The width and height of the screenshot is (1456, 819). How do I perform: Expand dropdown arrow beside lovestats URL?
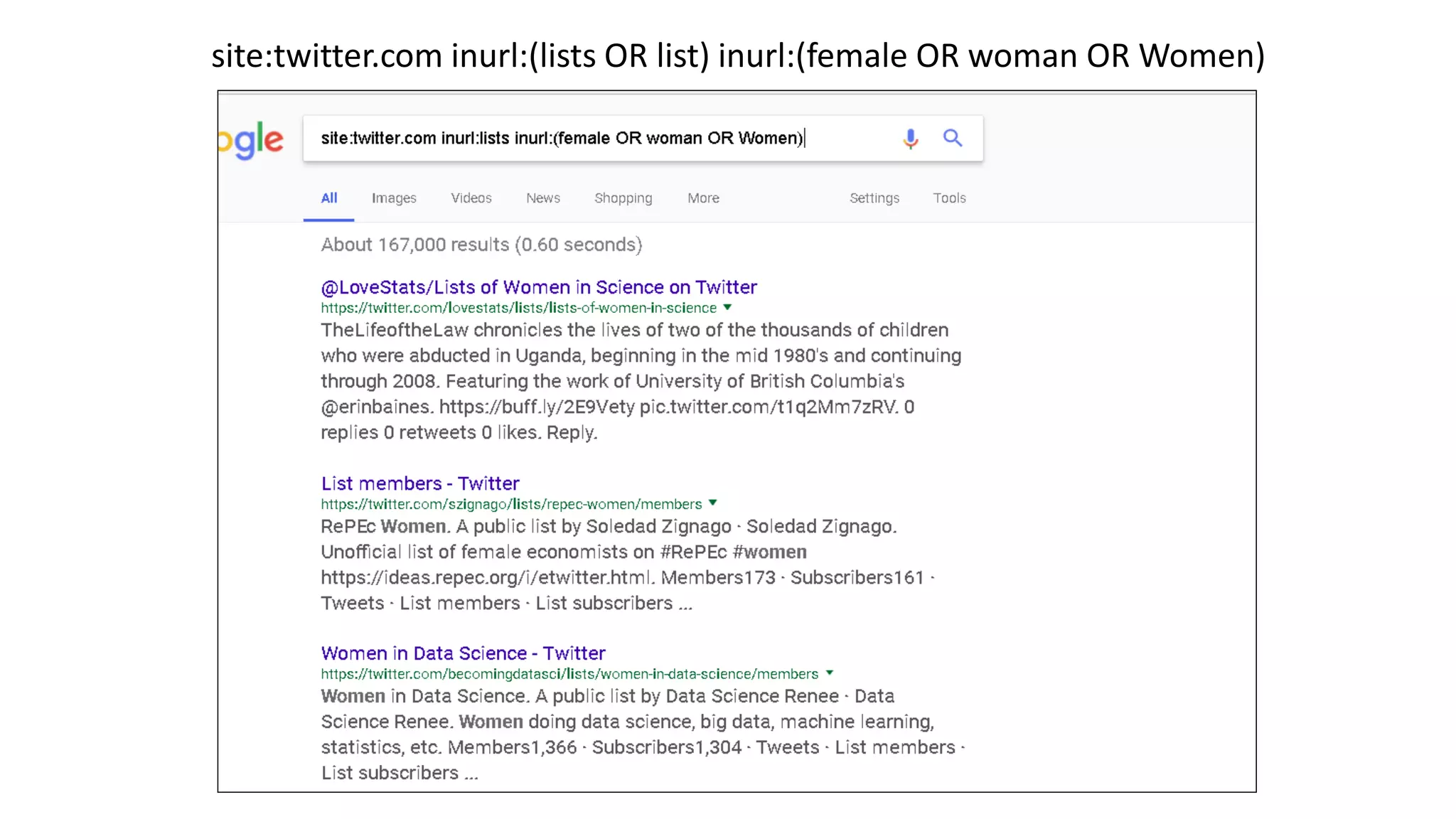tap(727, 308)
